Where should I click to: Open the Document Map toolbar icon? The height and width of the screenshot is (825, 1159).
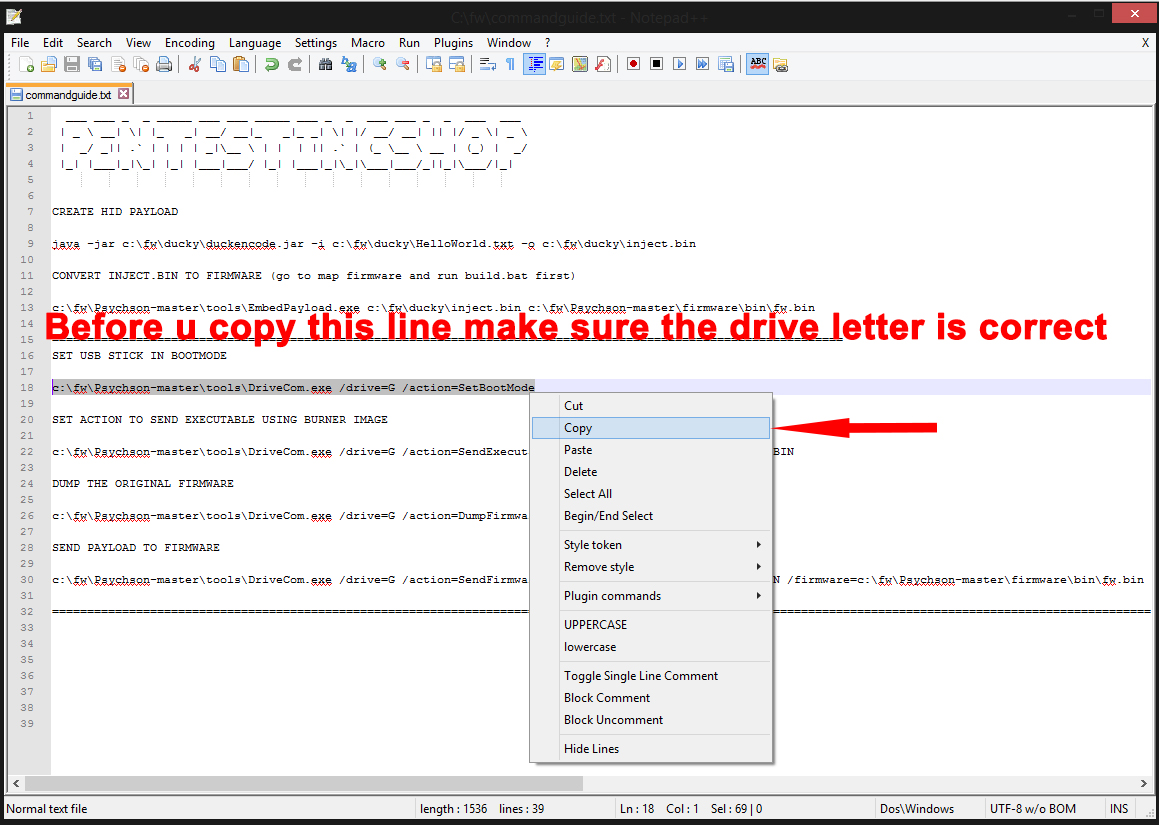click(580, 64)
